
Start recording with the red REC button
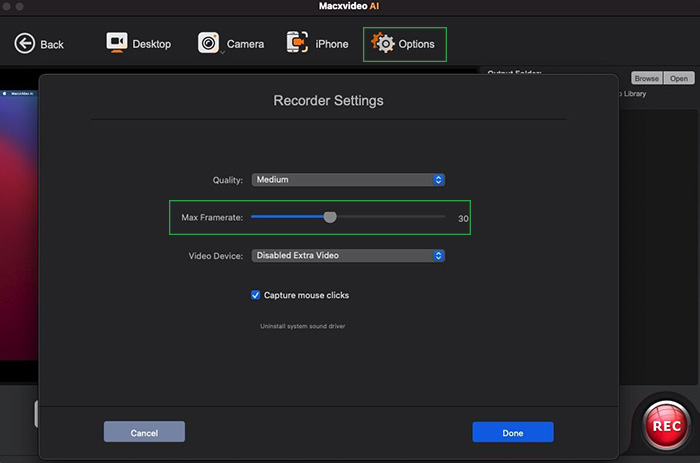coord(667,425)
